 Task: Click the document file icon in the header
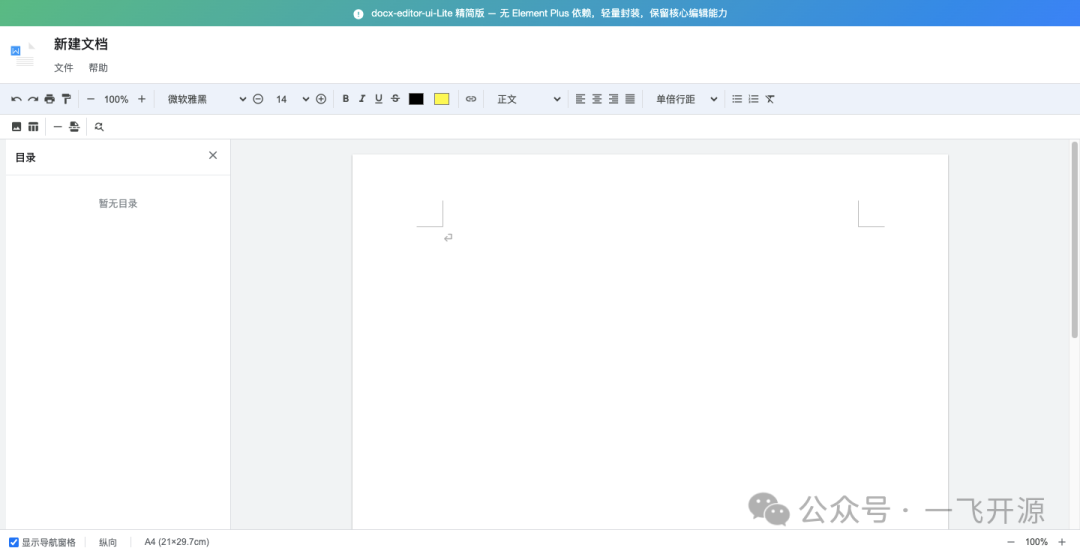coord(23,55)
